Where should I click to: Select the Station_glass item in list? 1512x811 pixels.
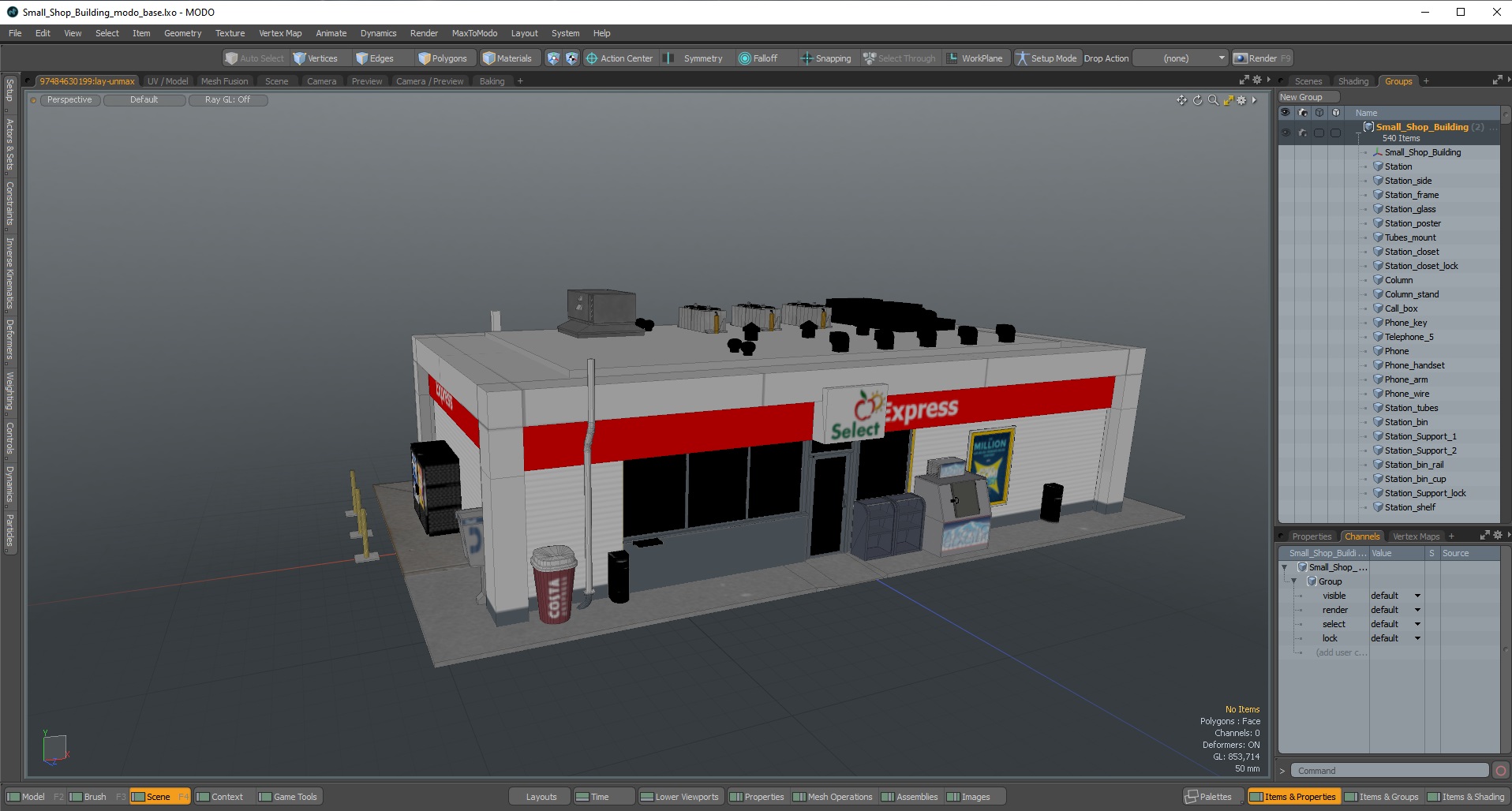pos(1410,209)
